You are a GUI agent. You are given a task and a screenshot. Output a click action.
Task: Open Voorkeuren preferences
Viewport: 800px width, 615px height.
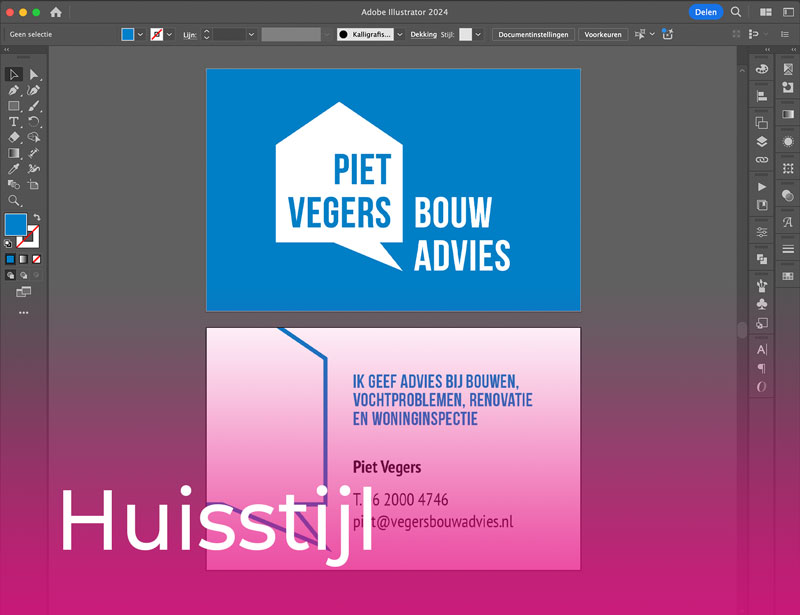pos(603,34)
